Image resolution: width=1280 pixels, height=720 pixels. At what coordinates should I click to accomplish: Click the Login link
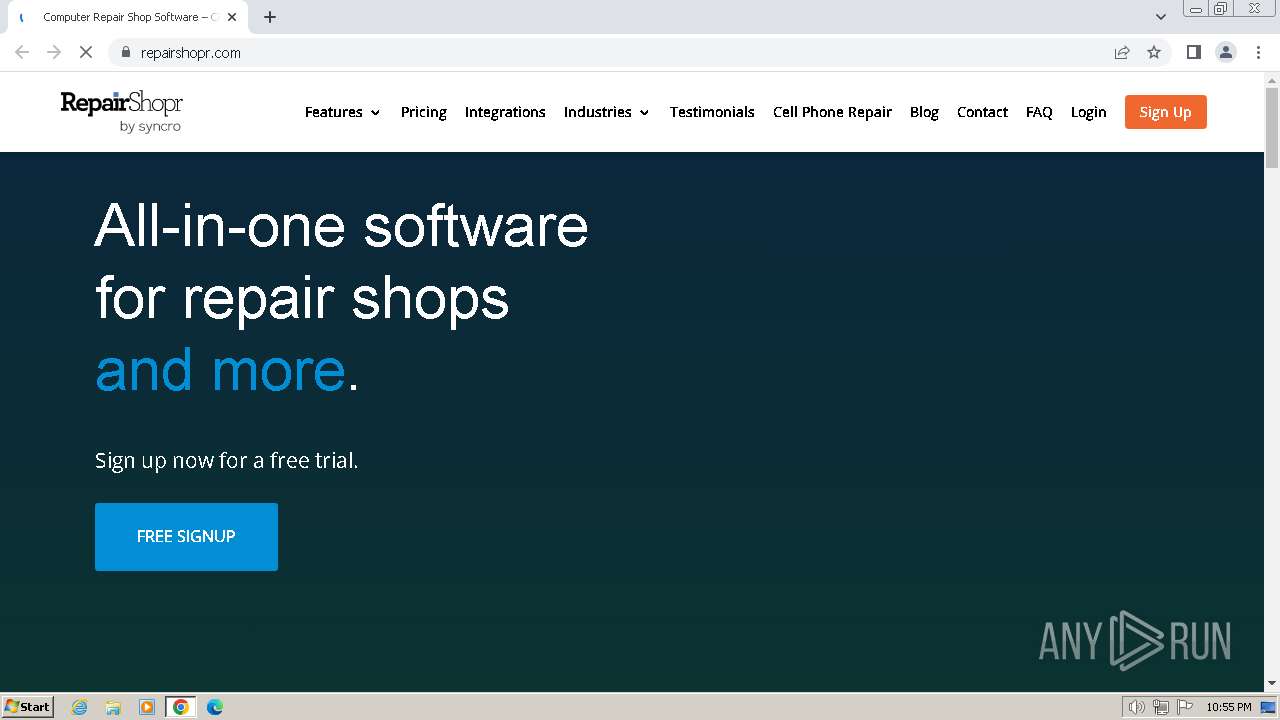1088,112
